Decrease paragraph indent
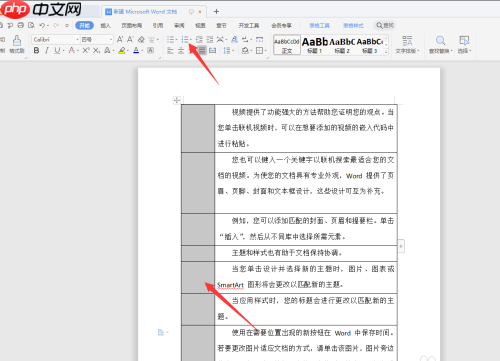The image size is (500, 361). tap(199, 39)
